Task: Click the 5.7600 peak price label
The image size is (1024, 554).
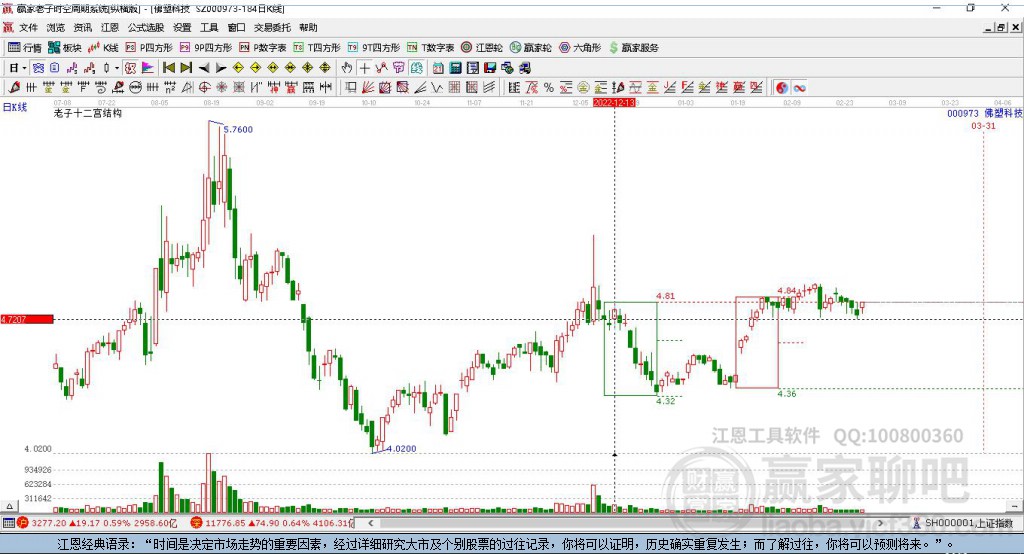Action: pos(238,129)
